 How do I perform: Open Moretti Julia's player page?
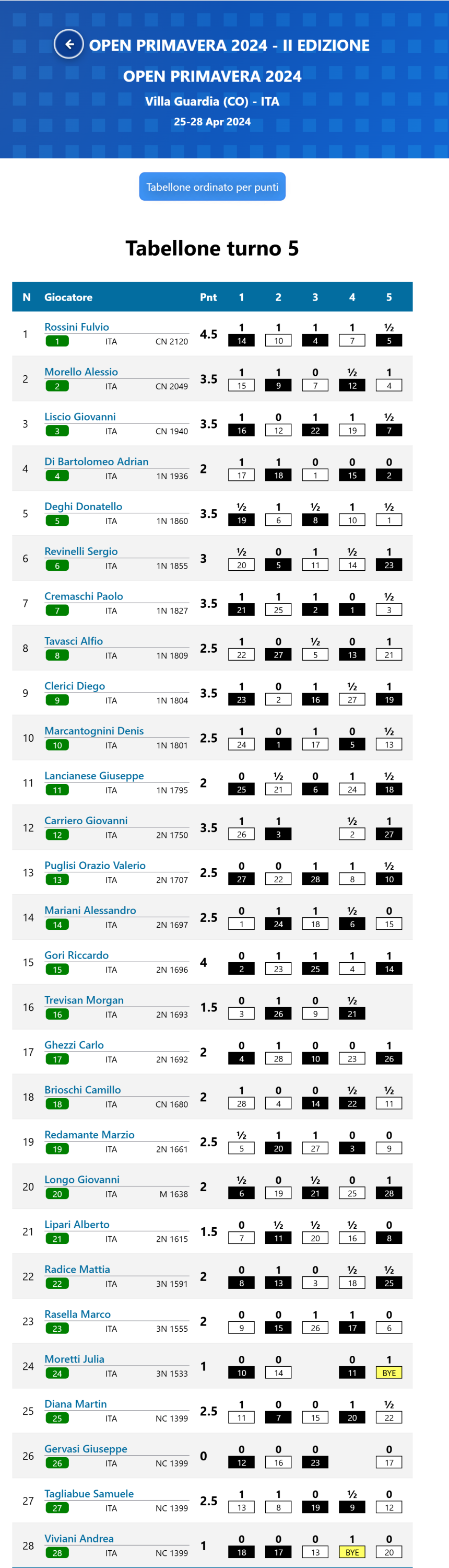tap(74, 1358)
